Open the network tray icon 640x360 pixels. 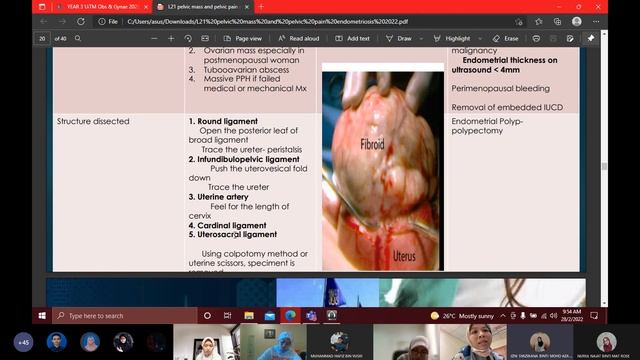(x=544, y=316)
